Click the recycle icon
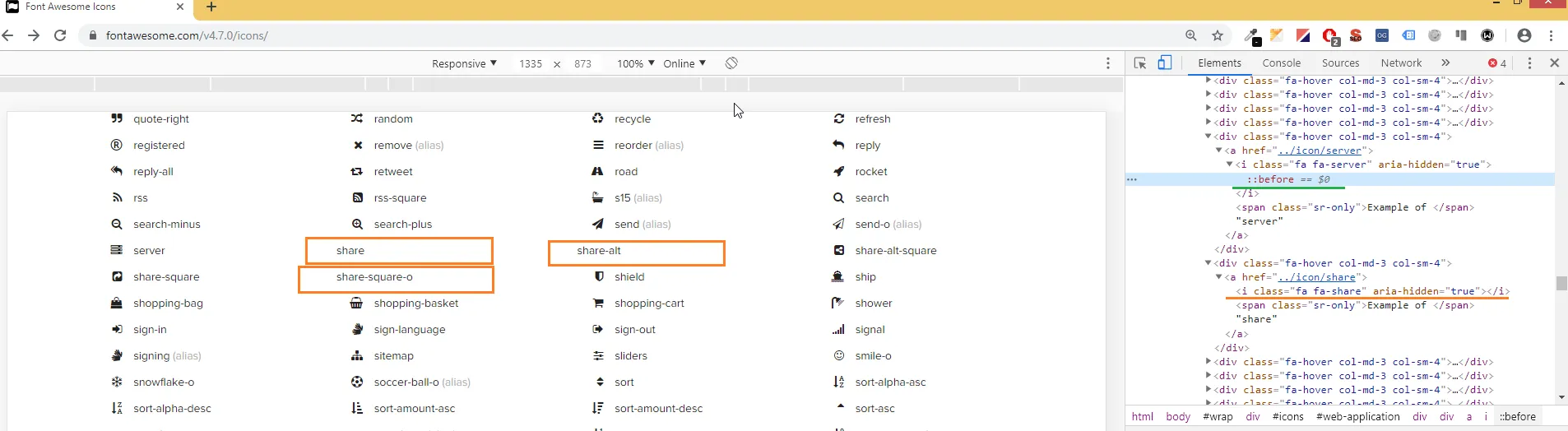Image resolution: width=1568 pixels, height=431 pixels. click(597, 118)
